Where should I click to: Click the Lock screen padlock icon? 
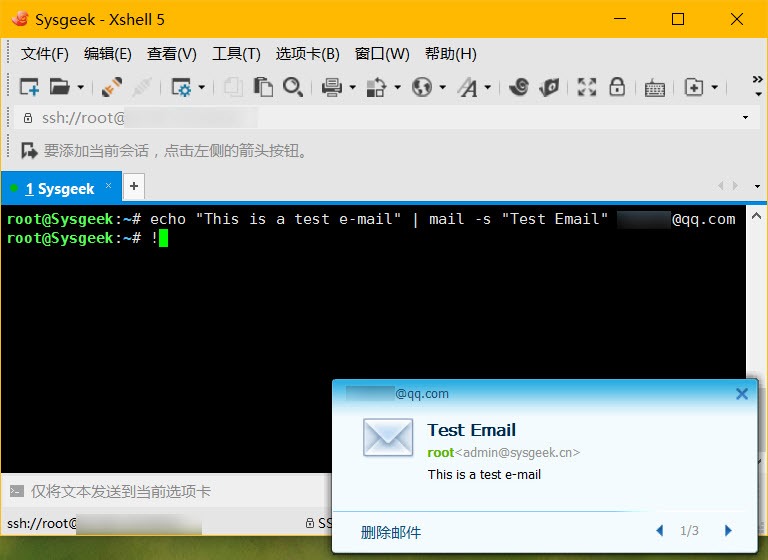point(617,87)
